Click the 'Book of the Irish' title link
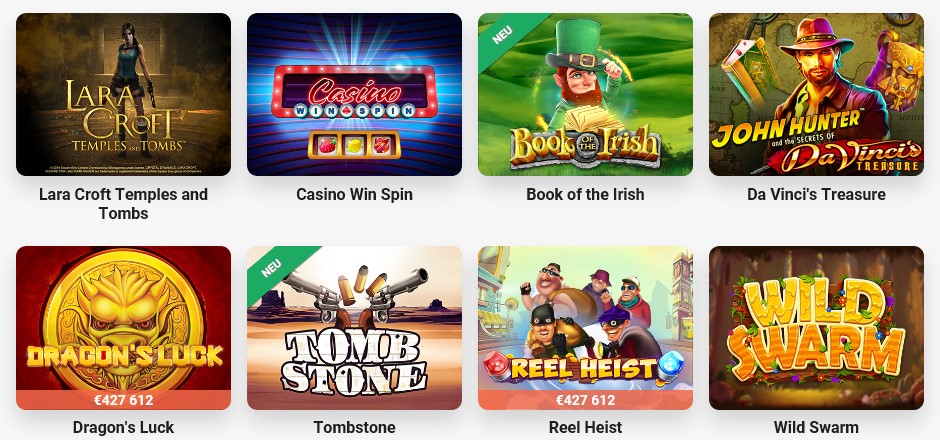Viewport: 940px width, 440px height. [x=585, y=194]
